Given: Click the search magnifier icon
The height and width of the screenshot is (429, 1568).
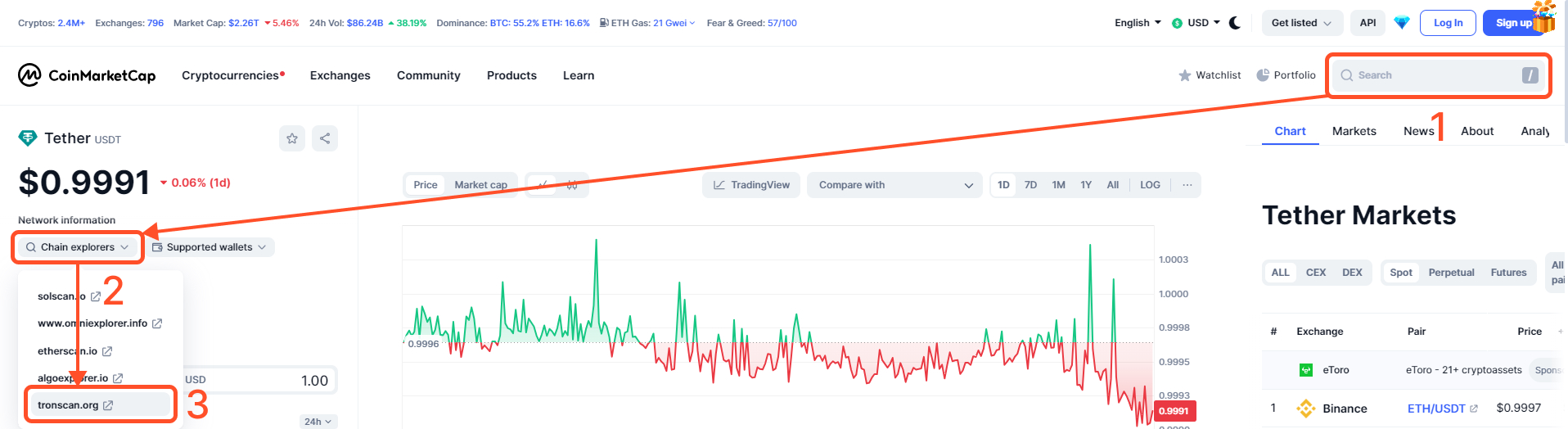Looking at the screenshot, I should [x=1346, y=75].
